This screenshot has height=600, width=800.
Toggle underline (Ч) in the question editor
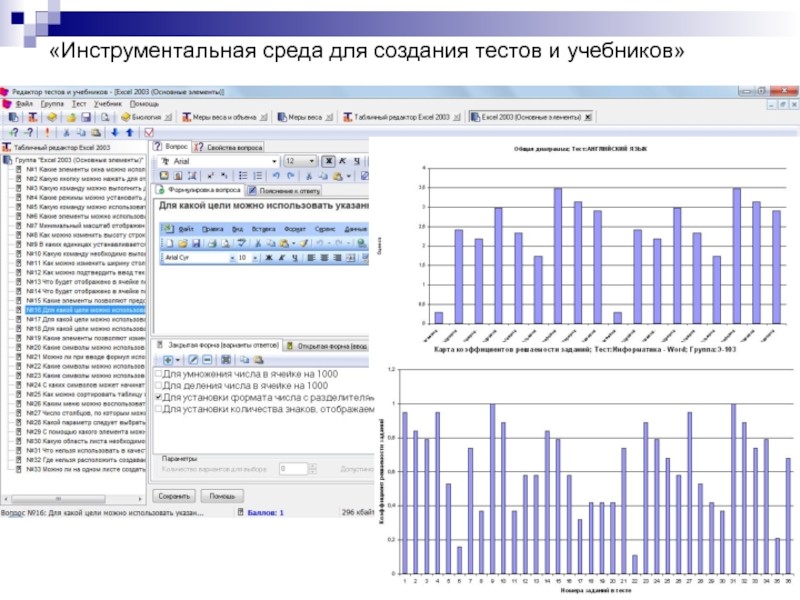pyautogui.click(x=357, y=161)
